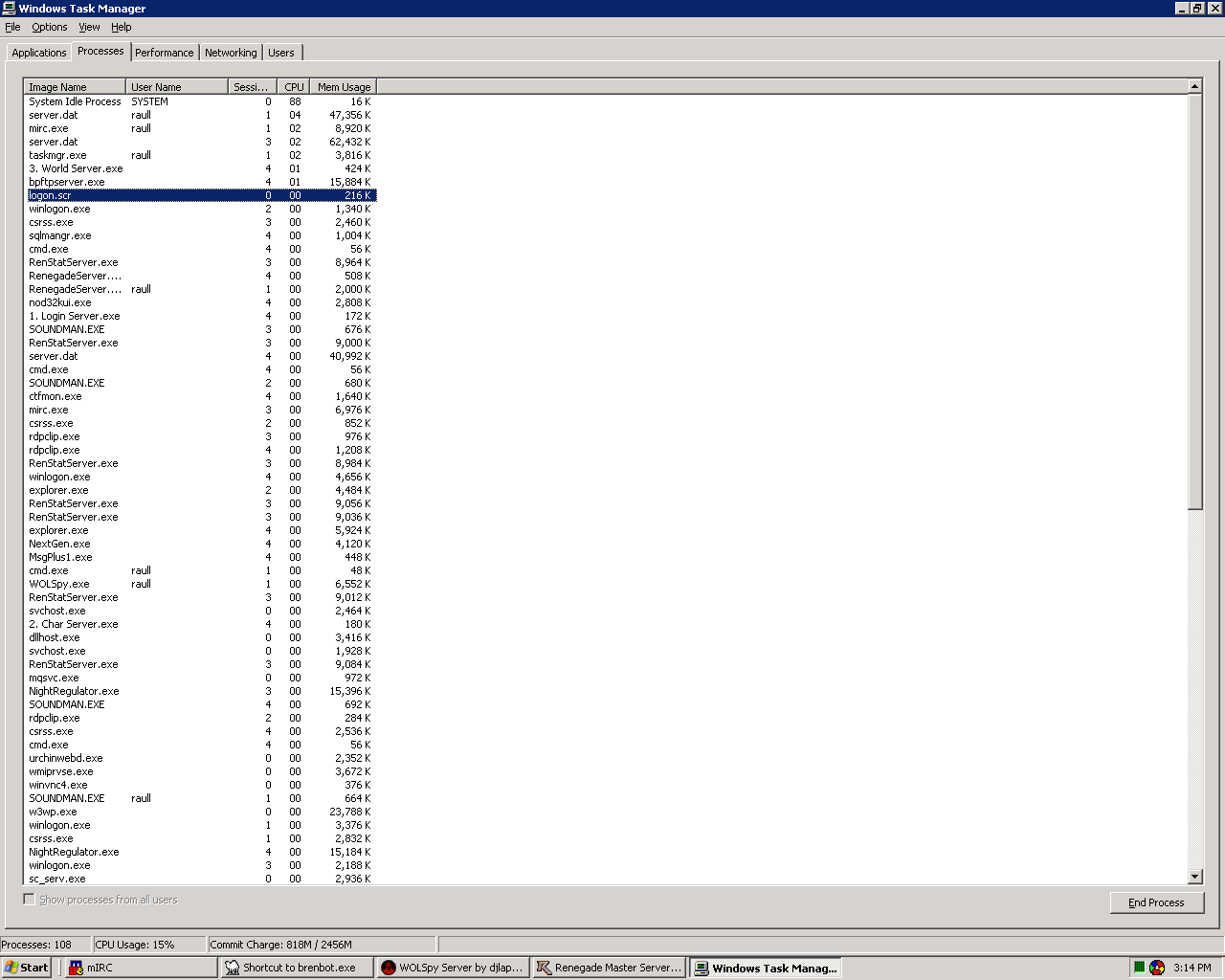
Task: Open the Windows Start menu
Action: click(x=26, y=968)
